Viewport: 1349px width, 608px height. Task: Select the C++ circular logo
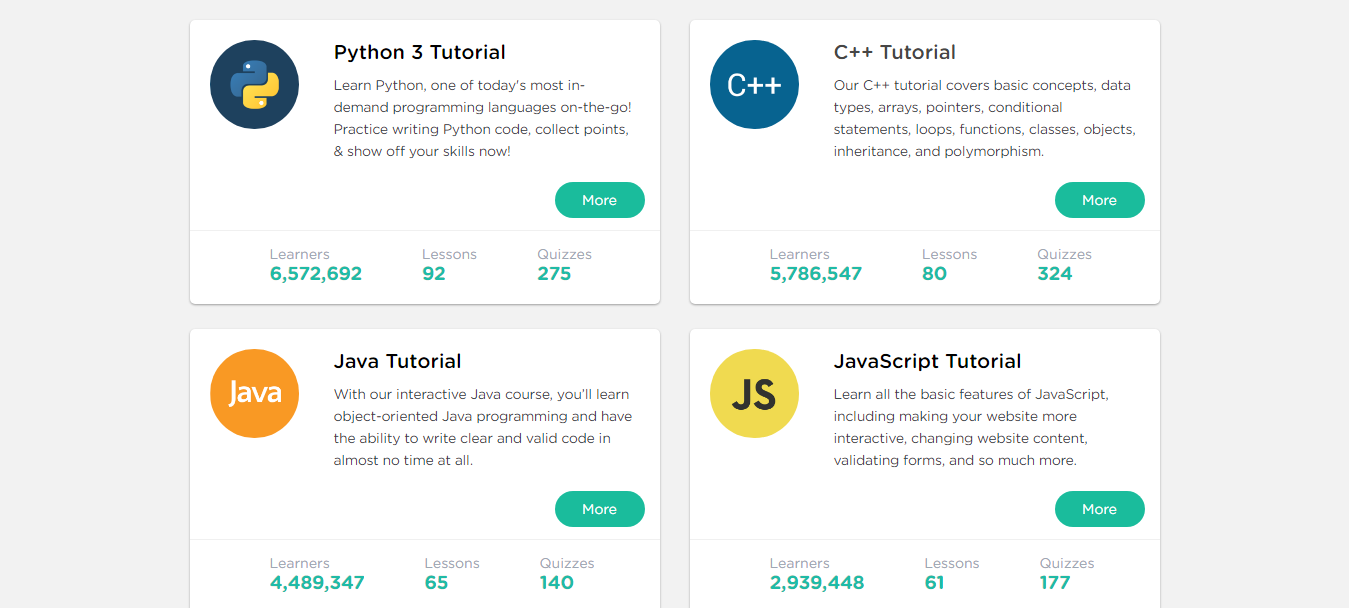tap(754, 84)
